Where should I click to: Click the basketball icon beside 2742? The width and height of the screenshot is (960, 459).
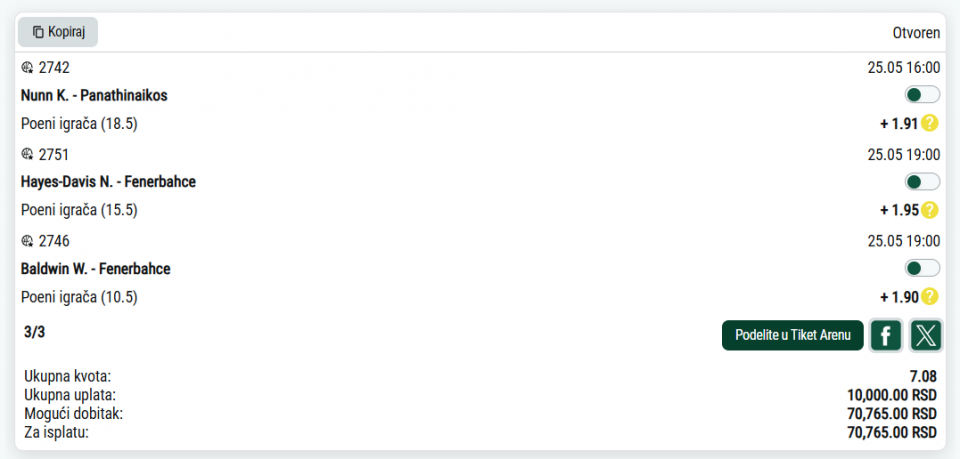tap(27, 68)
